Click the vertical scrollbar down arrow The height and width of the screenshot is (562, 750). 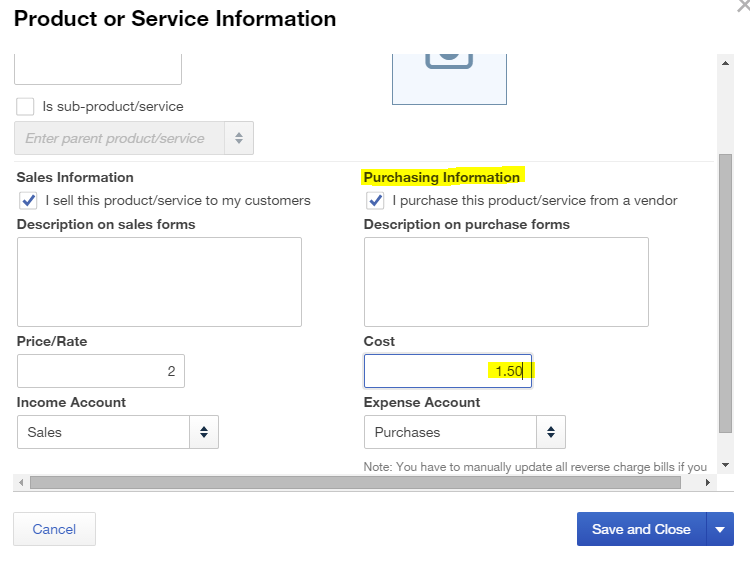point(726,465)
